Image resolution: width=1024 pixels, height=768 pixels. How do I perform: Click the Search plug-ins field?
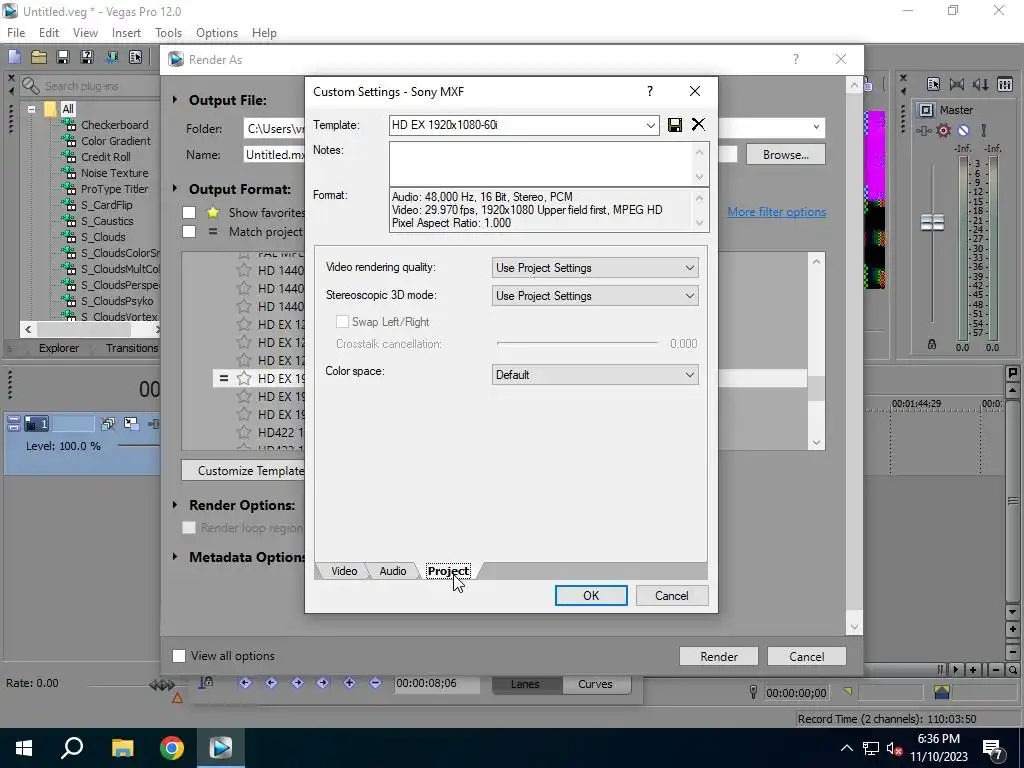[89, 86]
